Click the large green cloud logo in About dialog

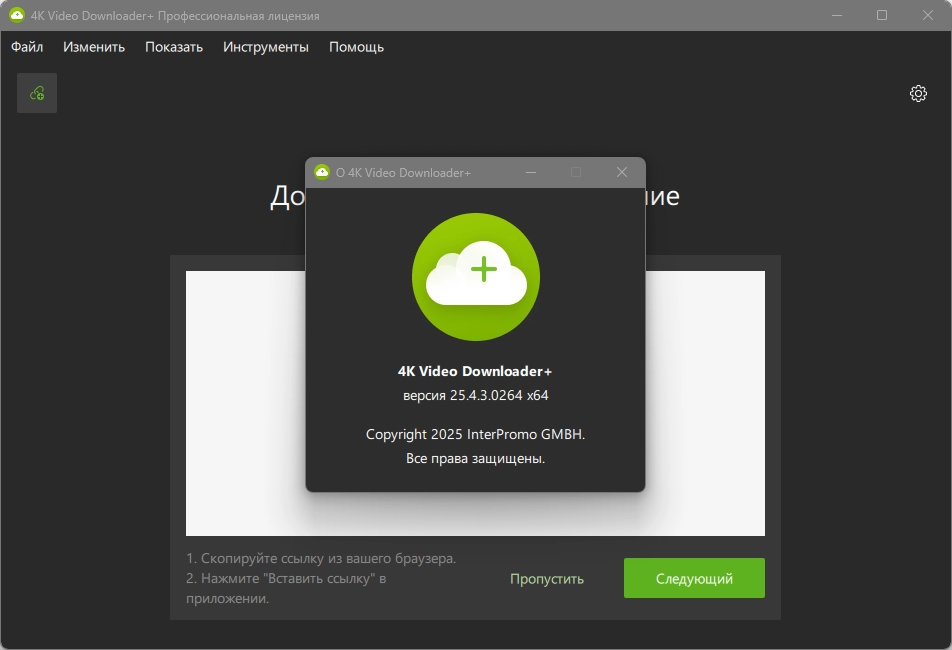[475, 277]
